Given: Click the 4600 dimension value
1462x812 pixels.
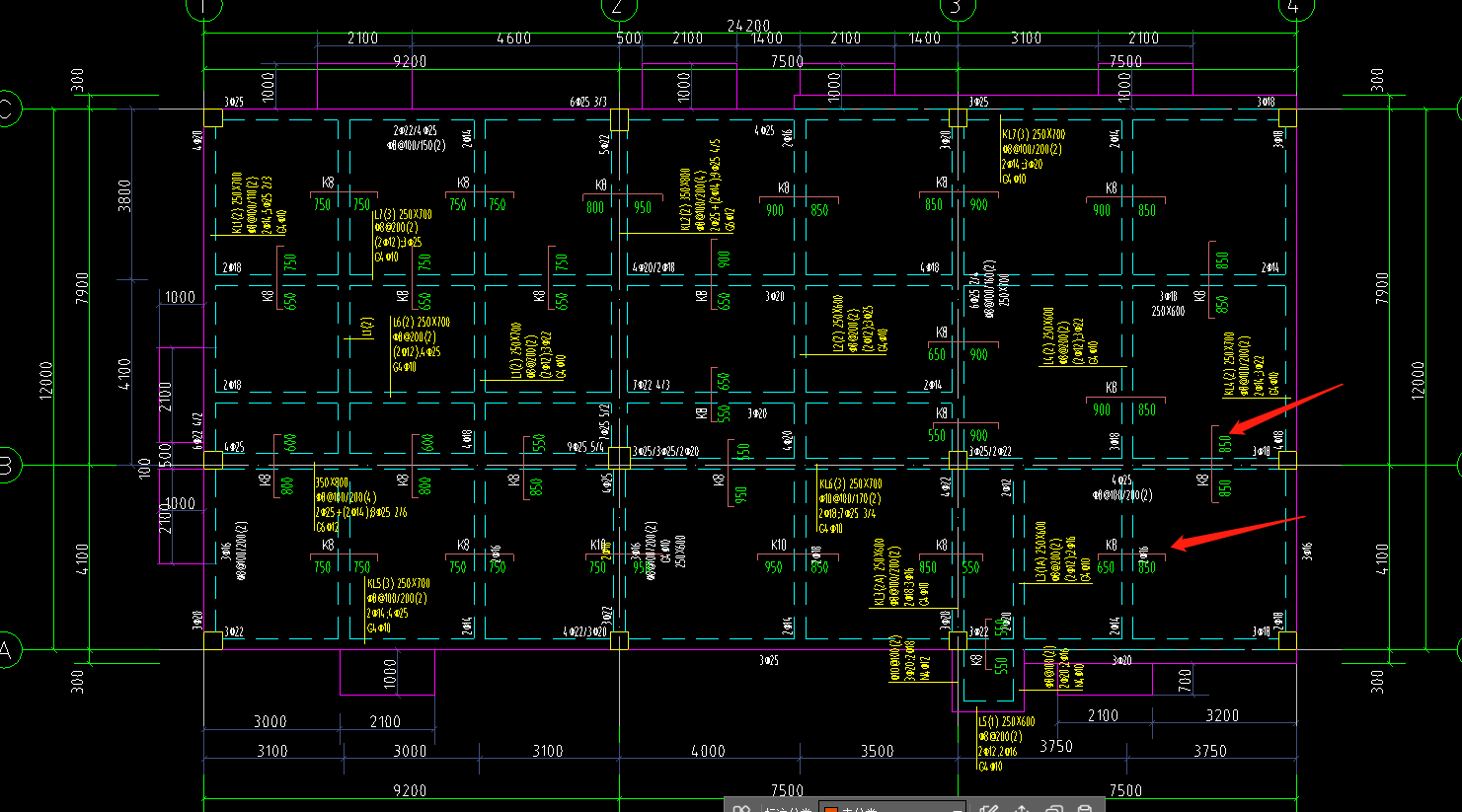Looking at the screenshot, I should tap(513, 38).
